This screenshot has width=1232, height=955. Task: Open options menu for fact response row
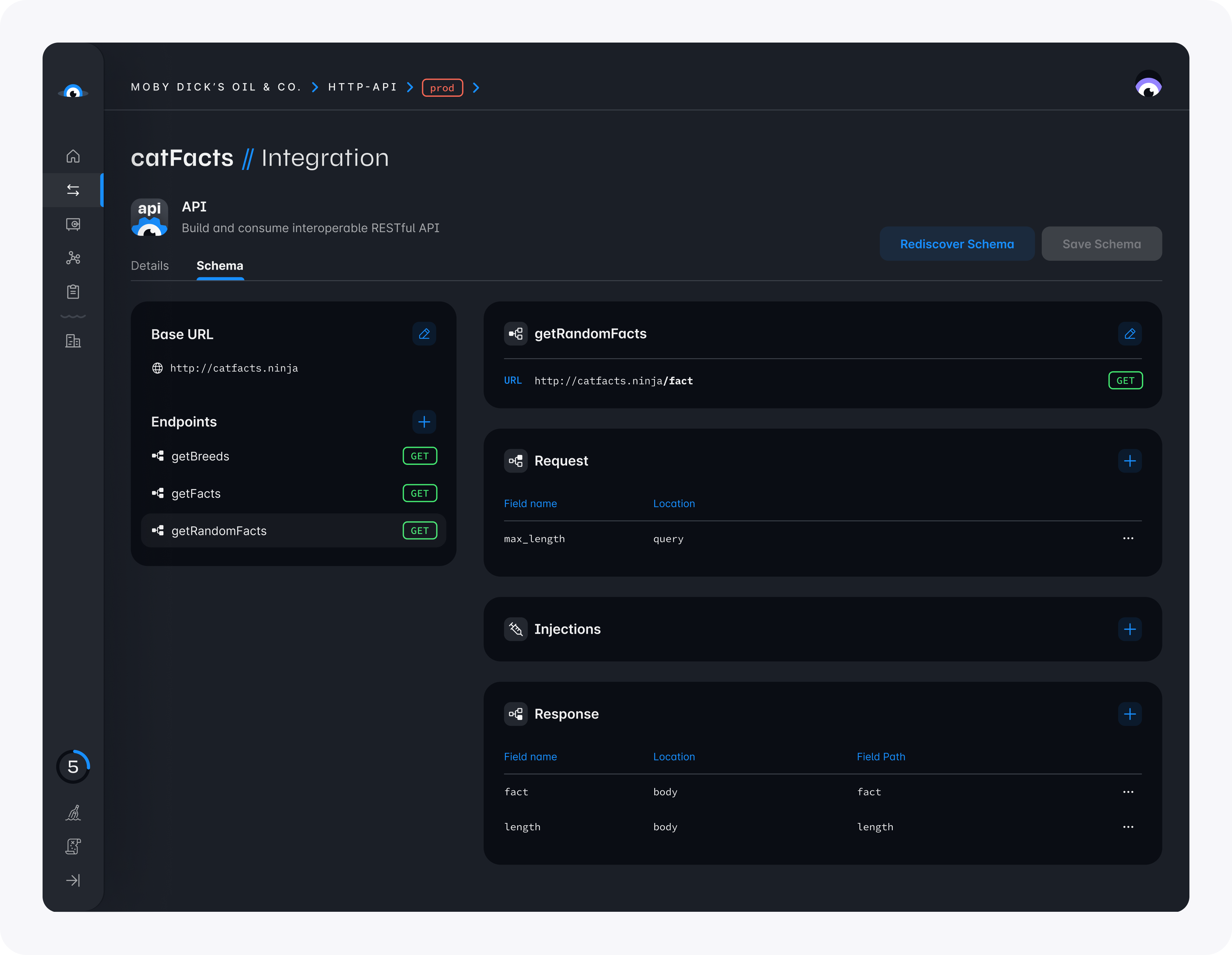[x=1128, y=792]
